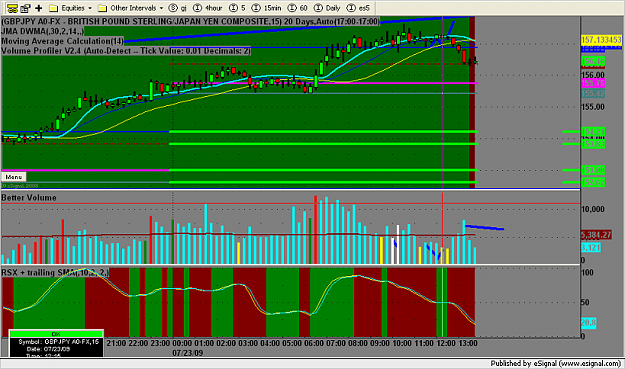The height and width of the screenshot is (369, 625).
Task: Switch to the 4hour interval
Action: 207,8
